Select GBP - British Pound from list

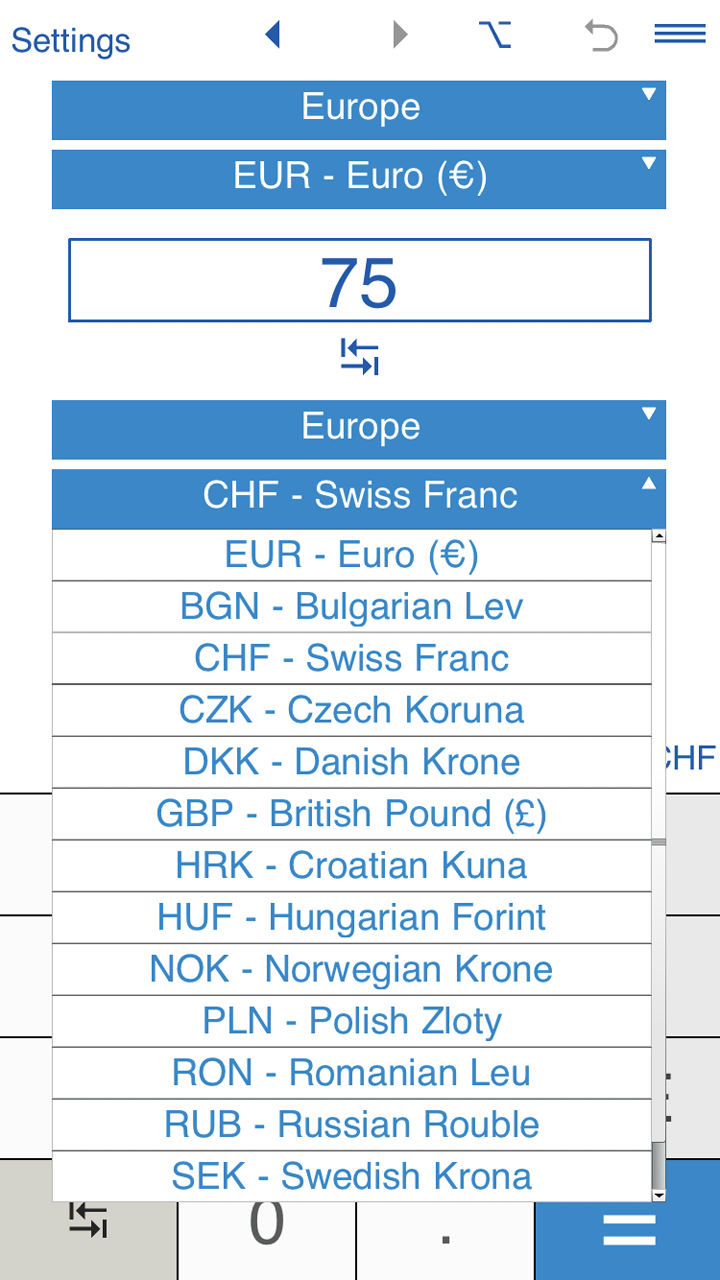click(x=351, y=814)
